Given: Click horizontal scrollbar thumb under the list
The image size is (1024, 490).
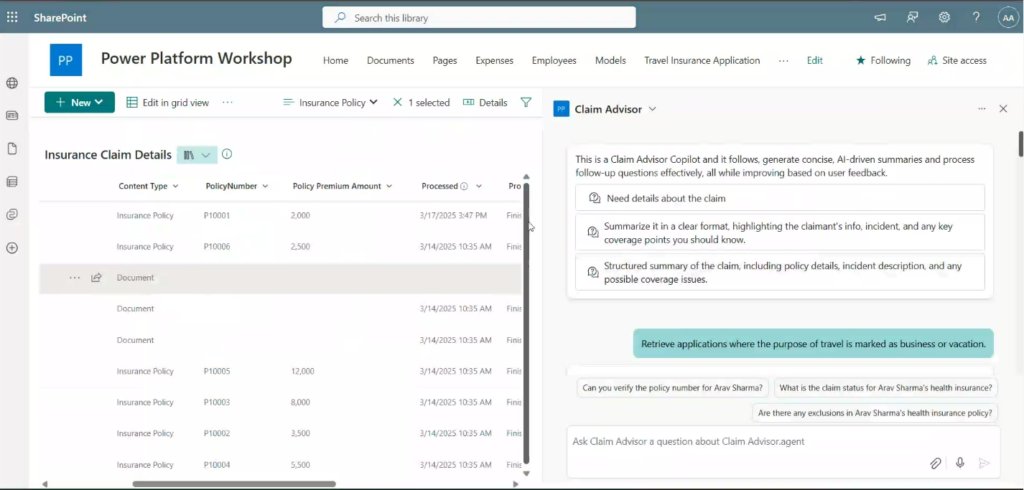Looking at the screenshot, I should point(234,484).
